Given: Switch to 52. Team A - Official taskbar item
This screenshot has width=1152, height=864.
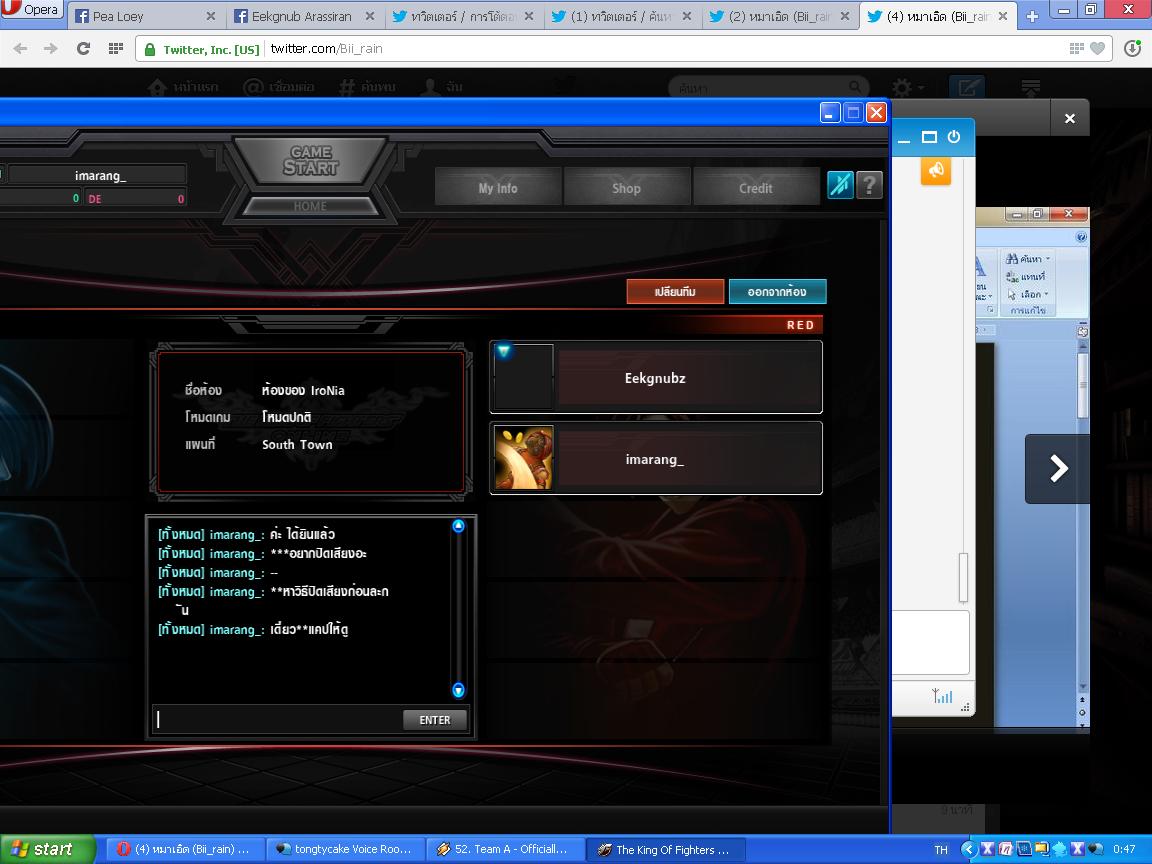Looking at the screenshot, I should click(x=505, y=849).
